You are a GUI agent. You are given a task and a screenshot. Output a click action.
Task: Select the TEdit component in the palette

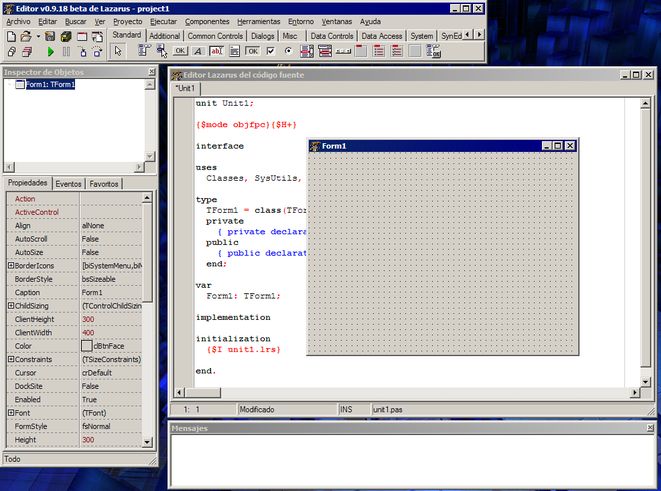pyautogui.click(x=216, y=51)
